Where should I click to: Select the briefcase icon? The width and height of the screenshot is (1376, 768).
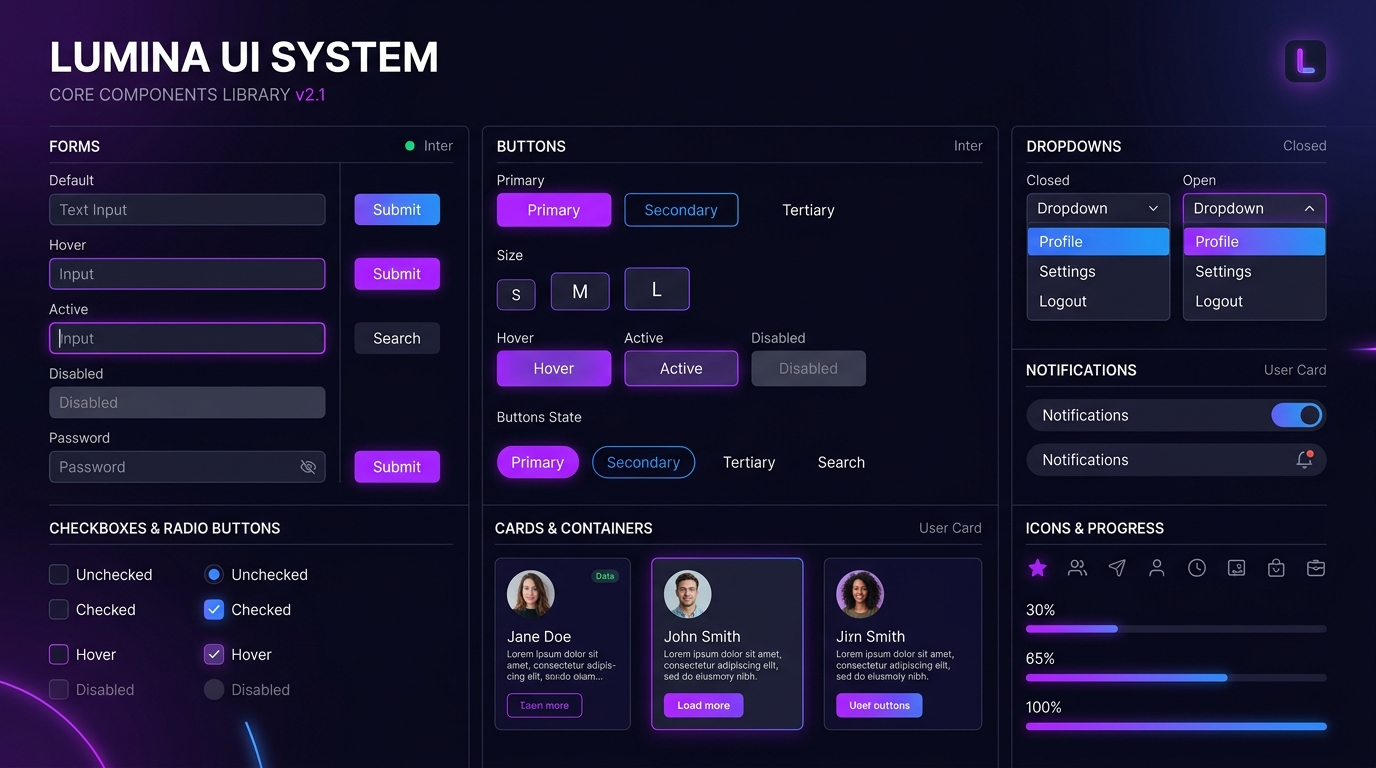(x=1316, y=568)
